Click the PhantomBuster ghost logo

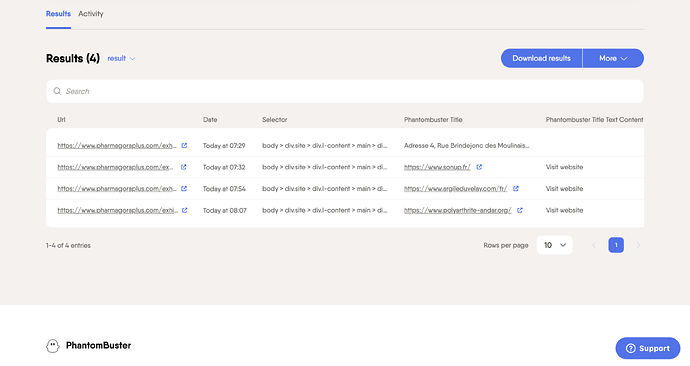[x=52, y=346]
